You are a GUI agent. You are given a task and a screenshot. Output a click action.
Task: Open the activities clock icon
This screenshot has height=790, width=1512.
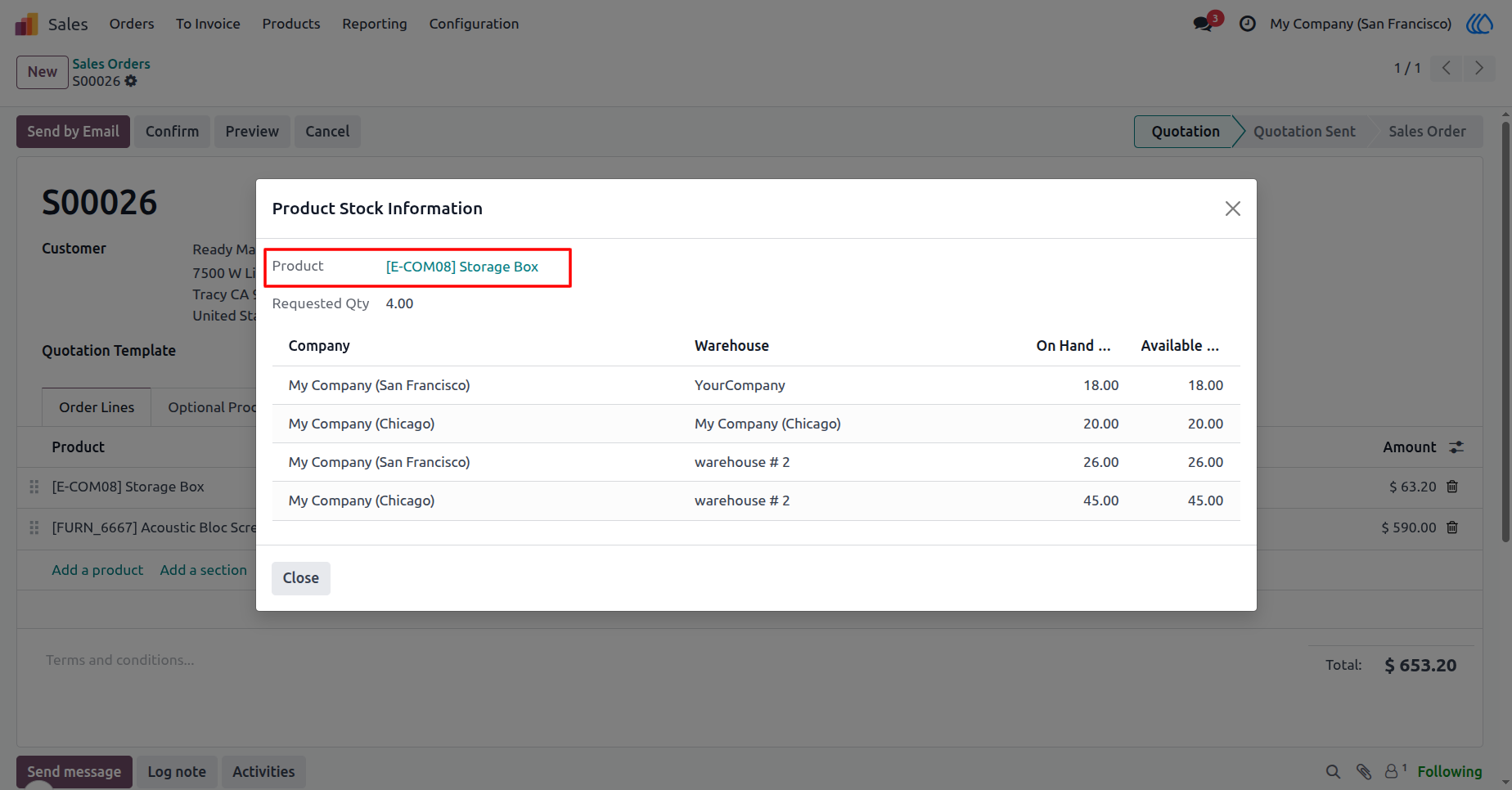tap(1247, 24)
